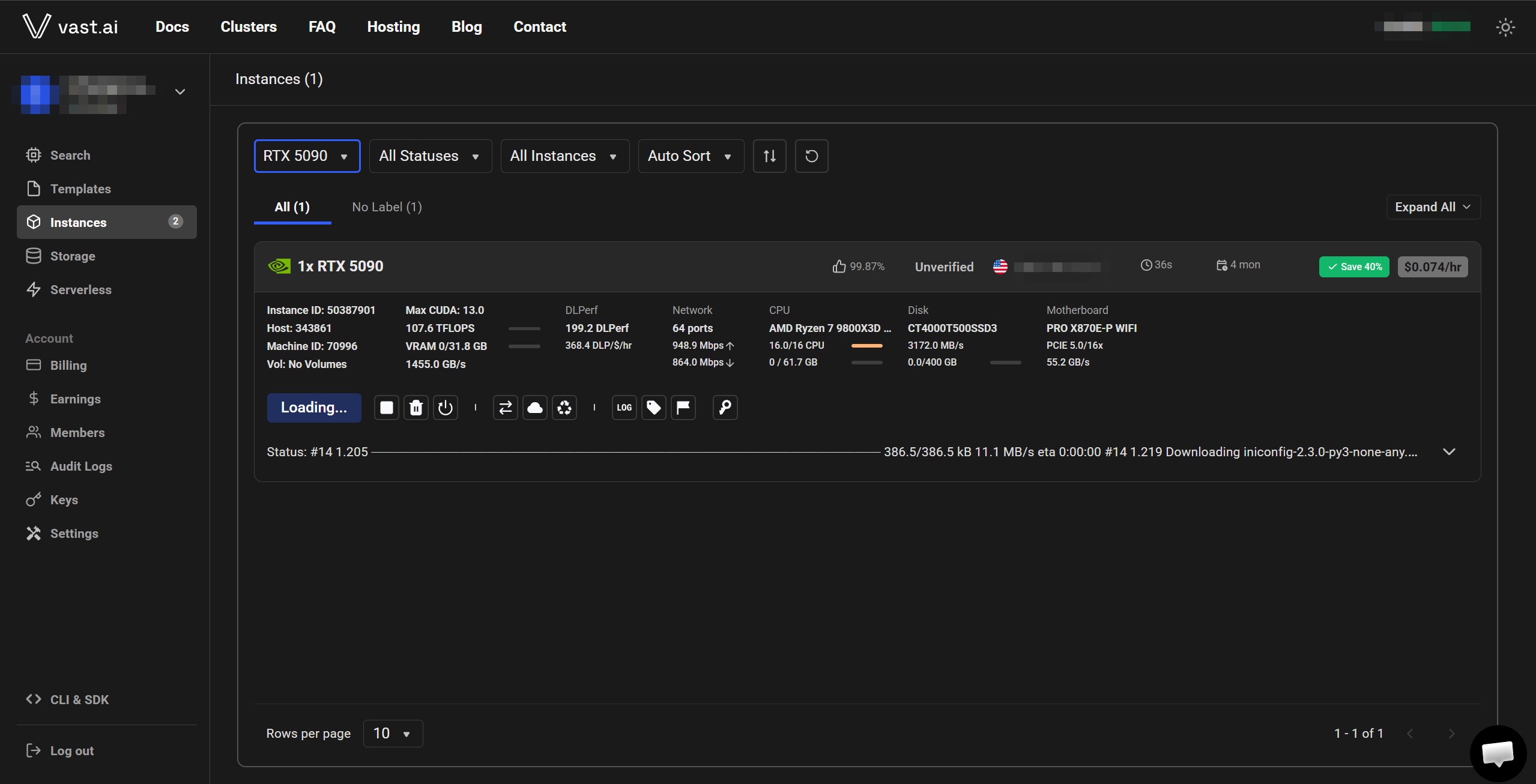Expand the account switcher chevron in sidebar
This screenshot has width=1536, height=784.
(x=180, y=92)
